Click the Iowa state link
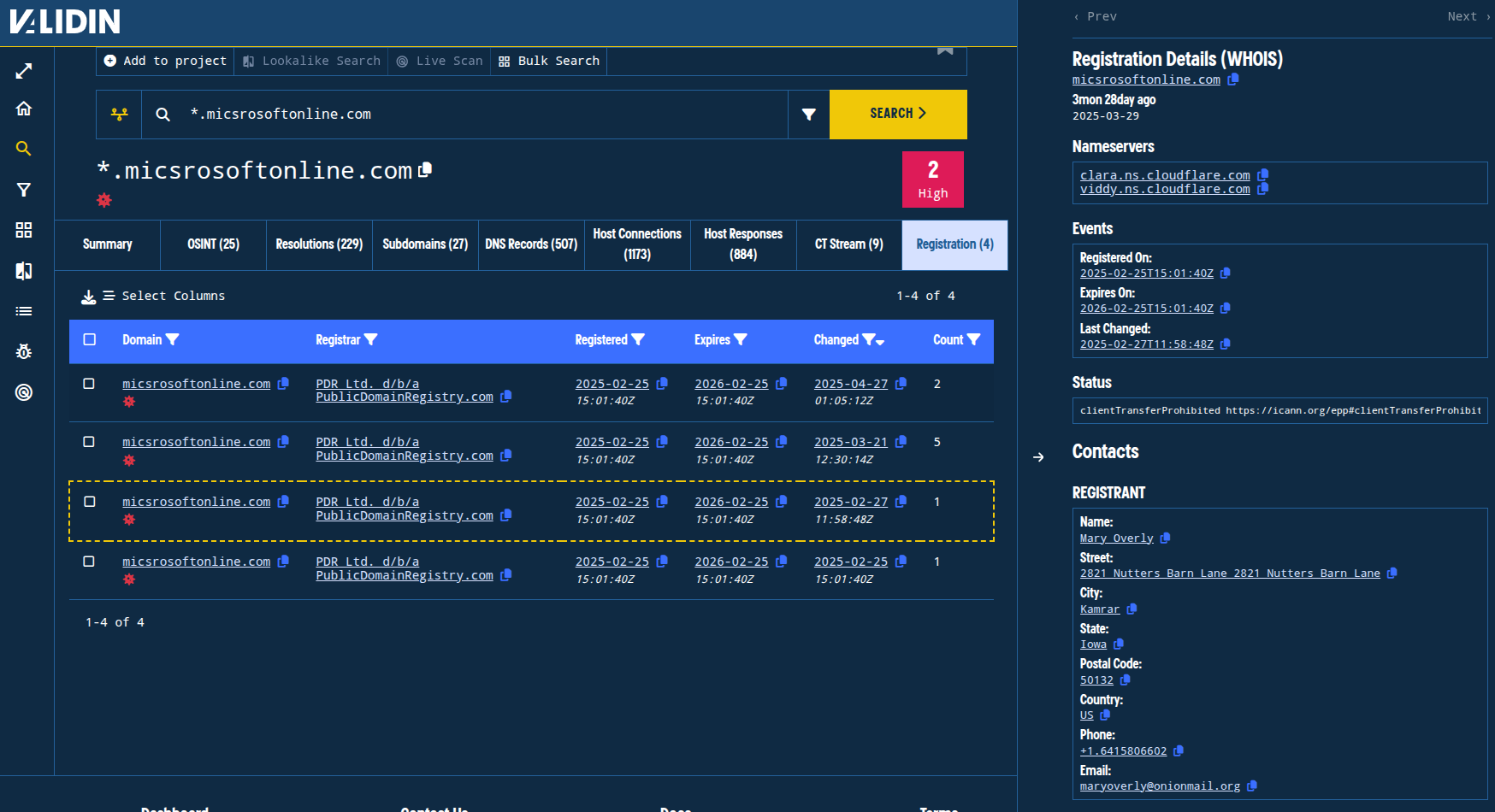This screenshot has width=1495, height=812. click(1093, 644)
